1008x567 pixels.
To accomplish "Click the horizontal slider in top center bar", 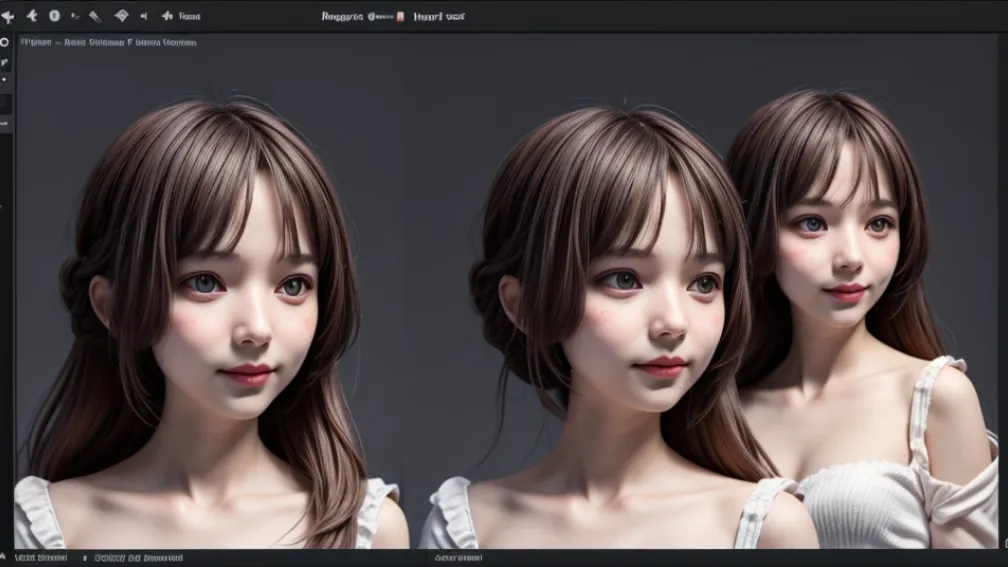I will point(380,16).
